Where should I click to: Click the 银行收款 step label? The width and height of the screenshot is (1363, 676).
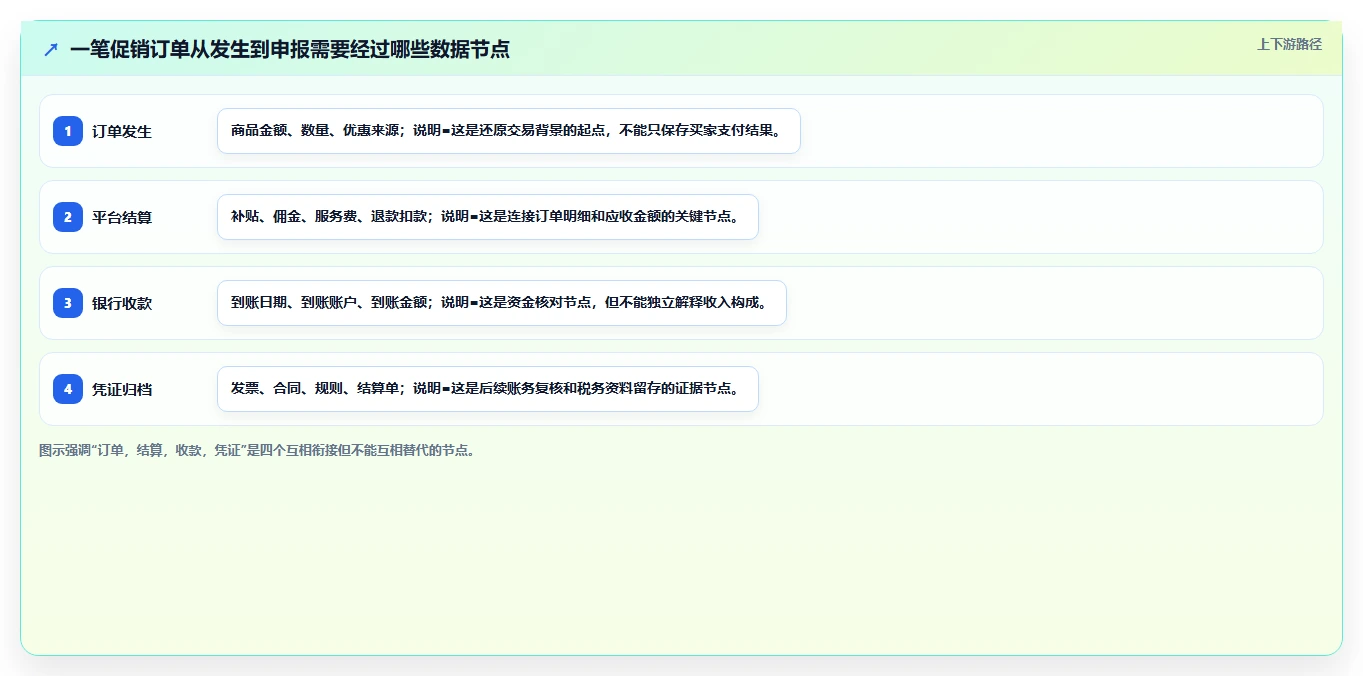click(122, 303)
